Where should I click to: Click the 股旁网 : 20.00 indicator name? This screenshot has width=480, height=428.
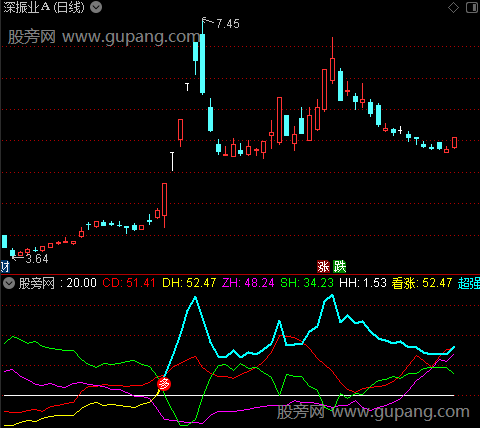coord(58,283)
